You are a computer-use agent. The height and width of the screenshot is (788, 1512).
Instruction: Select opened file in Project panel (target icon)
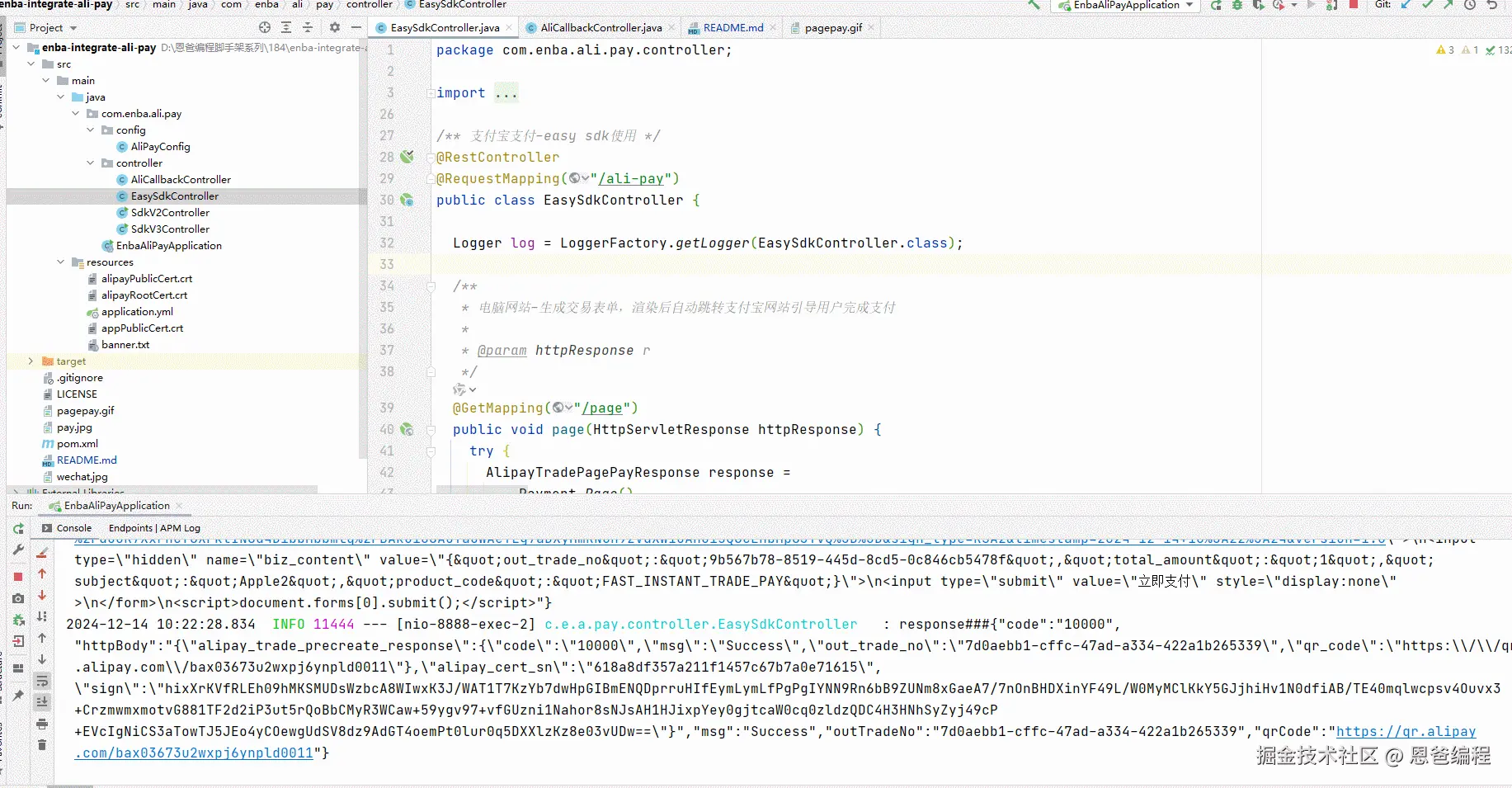click(265, 27)
